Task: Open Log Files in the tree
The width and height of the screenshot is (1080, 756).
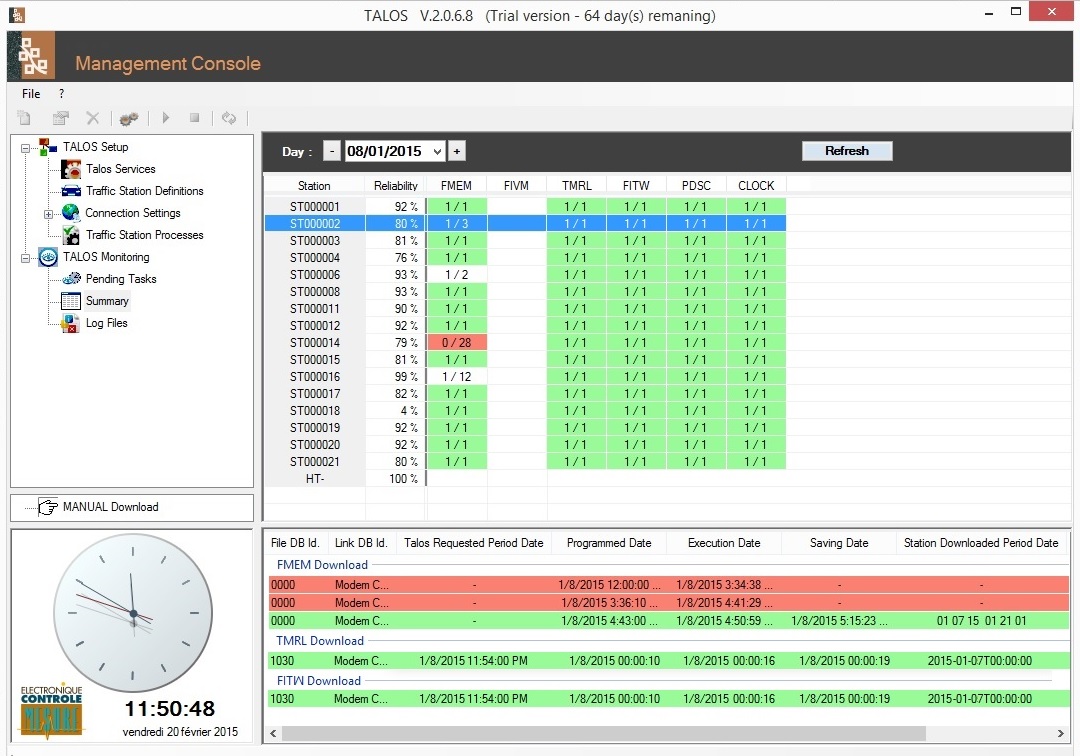Action: [106, 323]
